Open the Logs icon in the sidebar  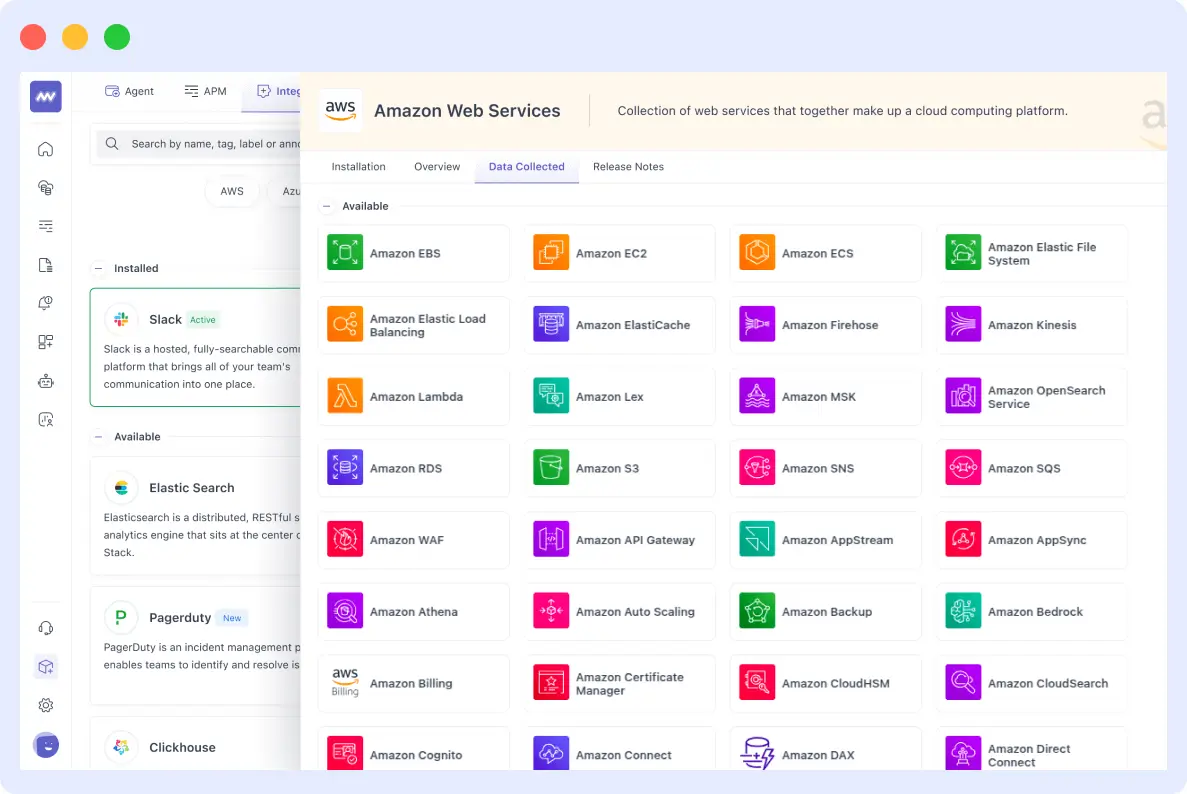45,226
